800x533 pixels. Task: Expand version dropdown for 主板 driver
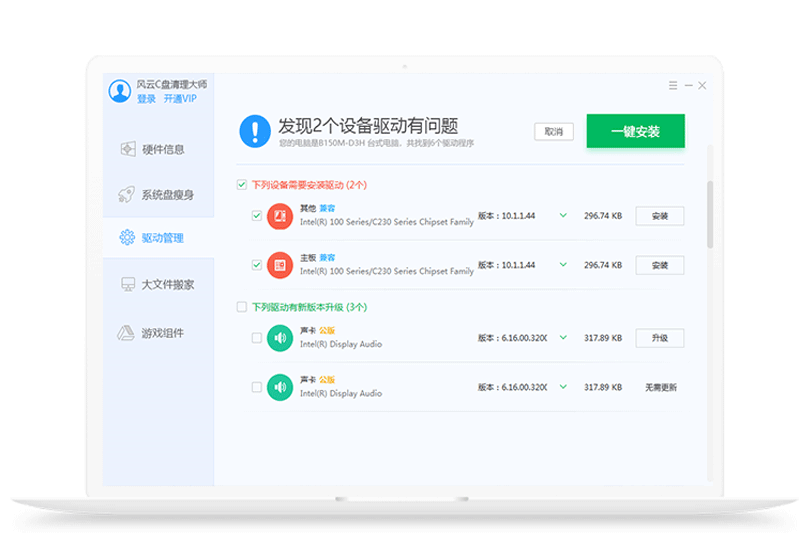click(563, 265)
